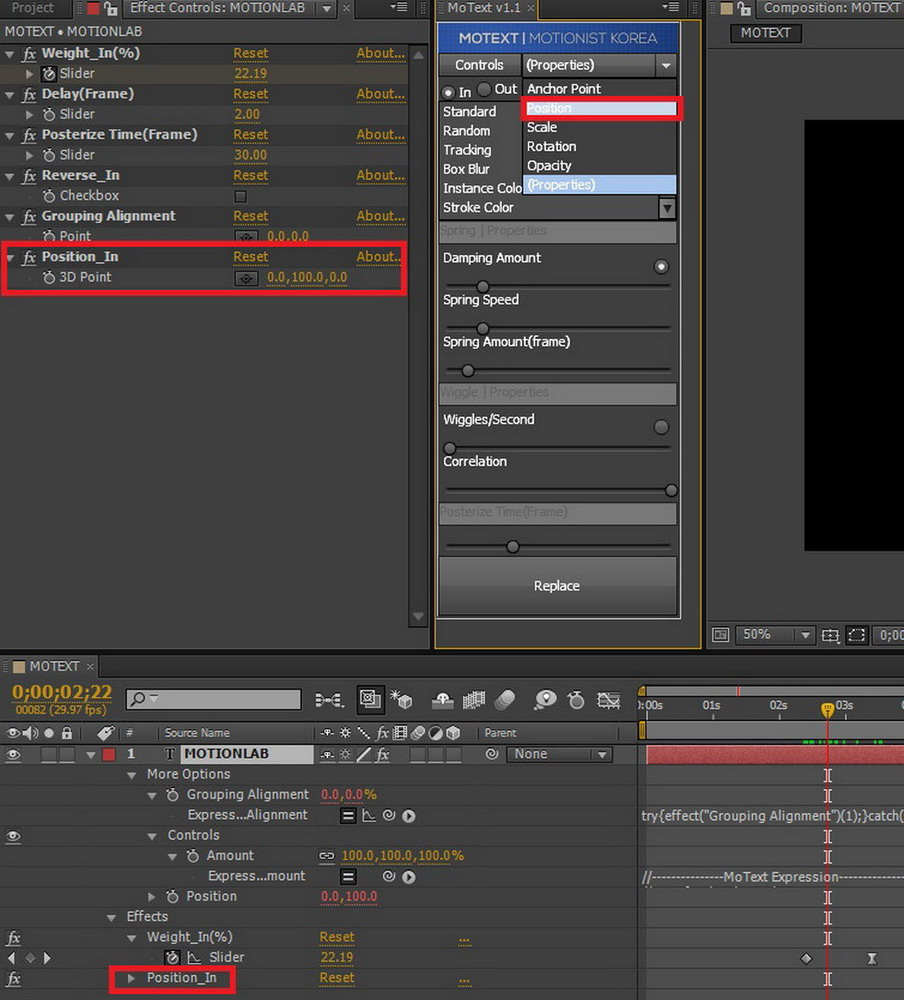This screenshot has width=904, height=1000.
Task: Click the MoText panel menu icon
Action: 670,8
